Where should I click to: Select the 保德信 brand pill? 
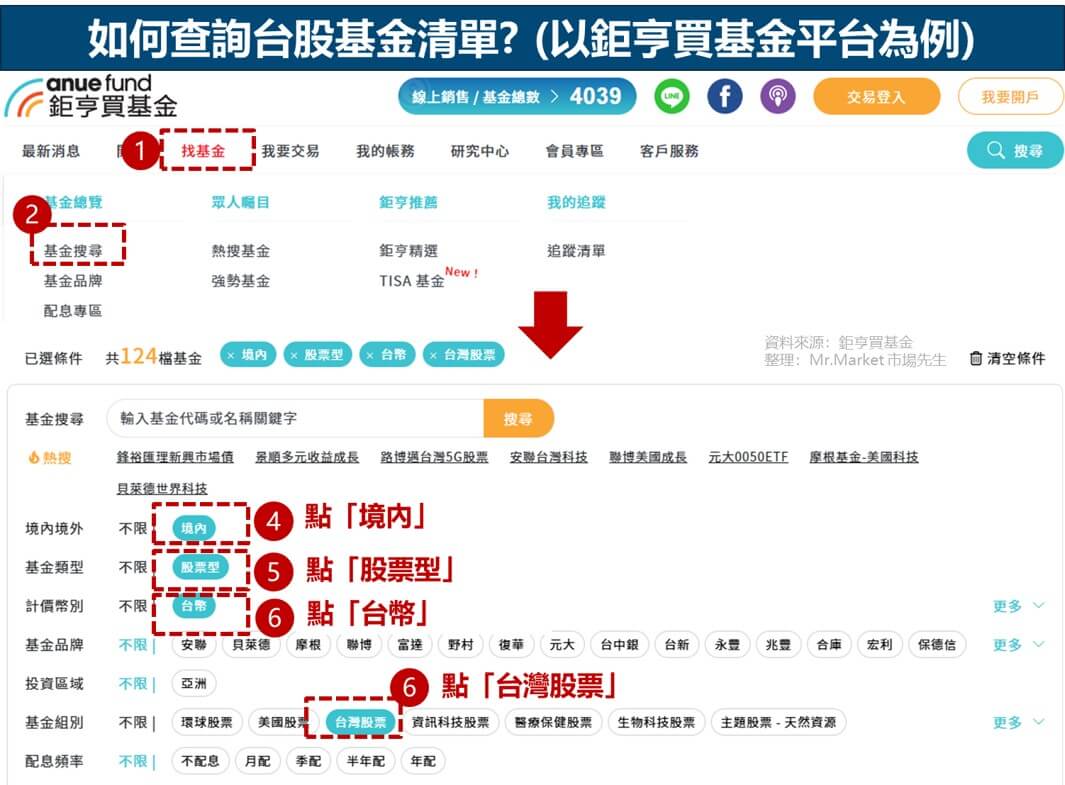coord(937,644)
